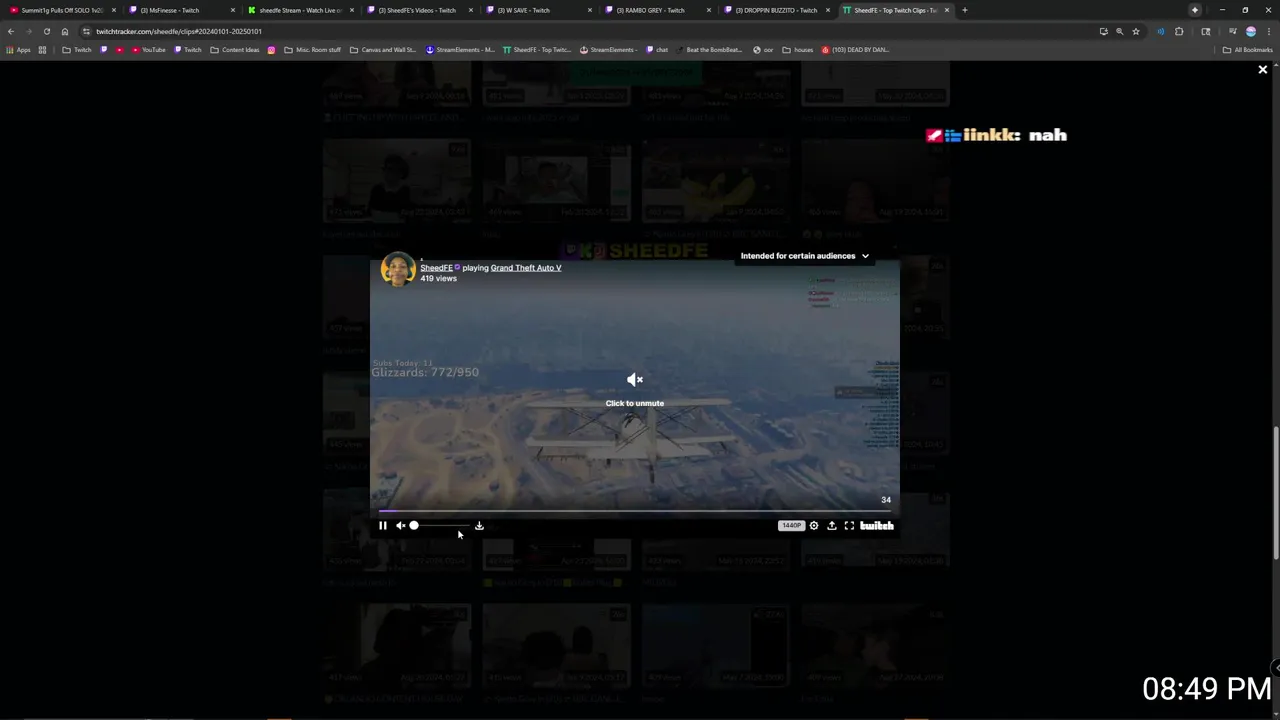
Task: Open the Chrome profile avatar
Action: (1250, 31)
